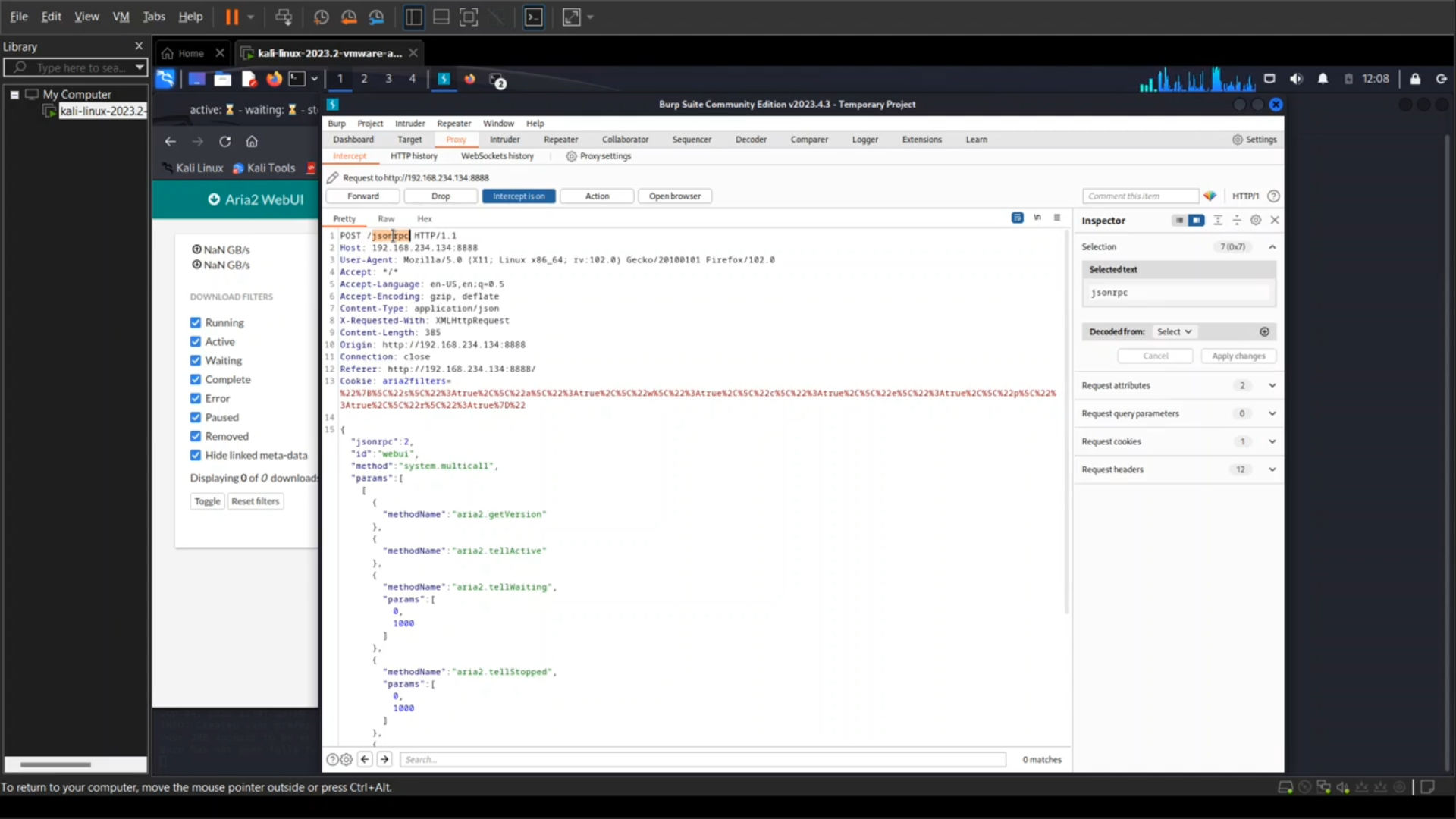Click the Comment this item field
This screenshot has width=1456, height=819.
(1140, 196)
